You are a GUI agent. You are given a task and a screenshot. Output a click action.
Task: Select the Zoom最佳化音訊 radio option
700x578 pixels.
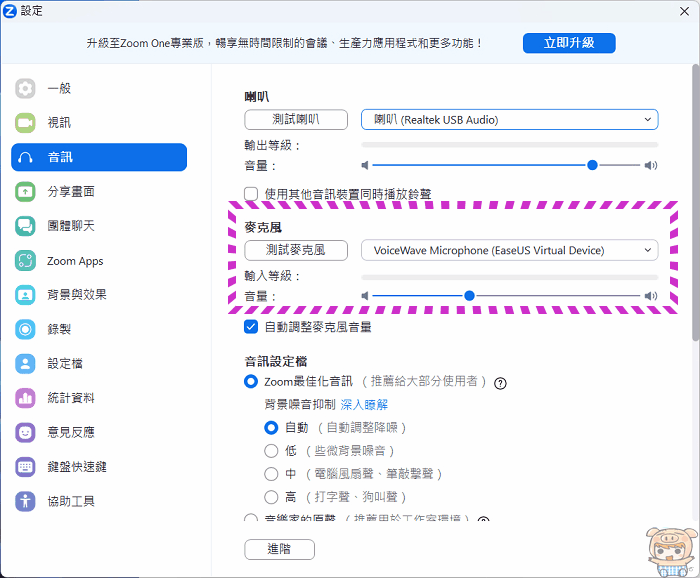251,382
